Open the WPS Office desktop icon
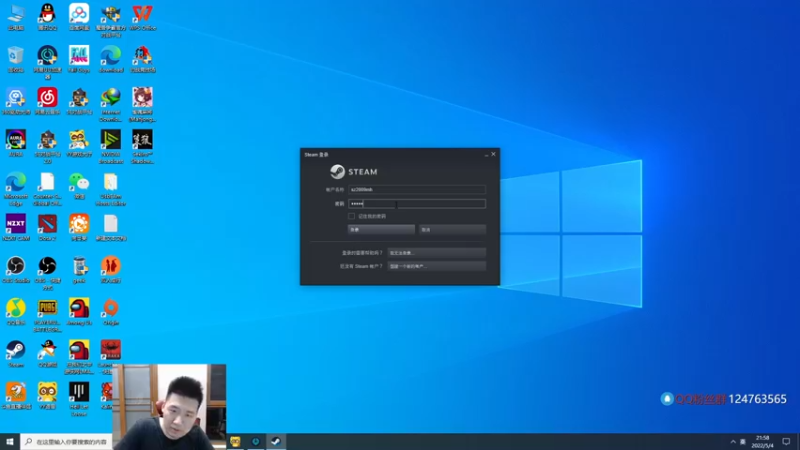800x450 pixels. pos(142,17)
